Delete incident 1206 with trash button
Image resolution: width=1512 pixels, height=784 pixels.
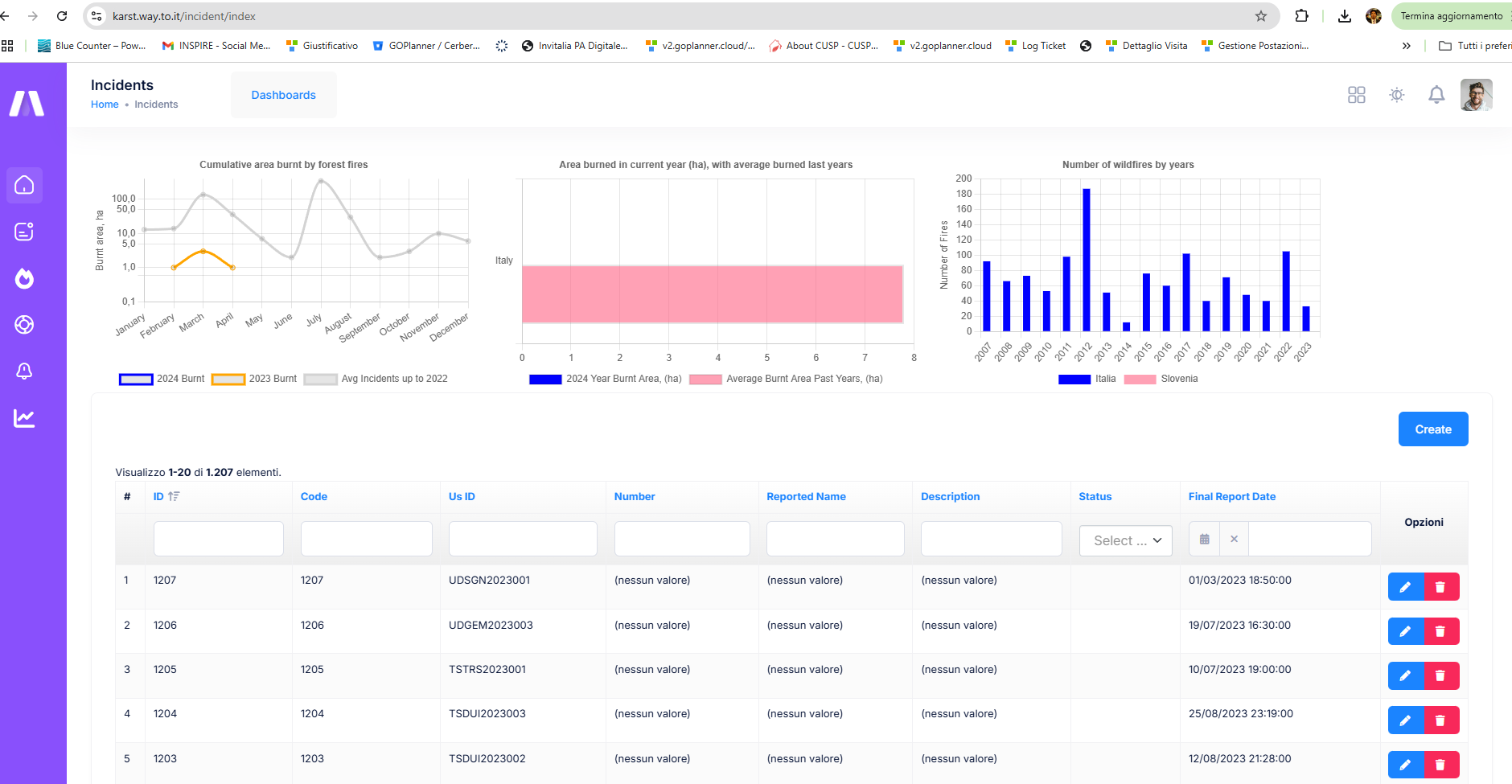(1441, 631)
